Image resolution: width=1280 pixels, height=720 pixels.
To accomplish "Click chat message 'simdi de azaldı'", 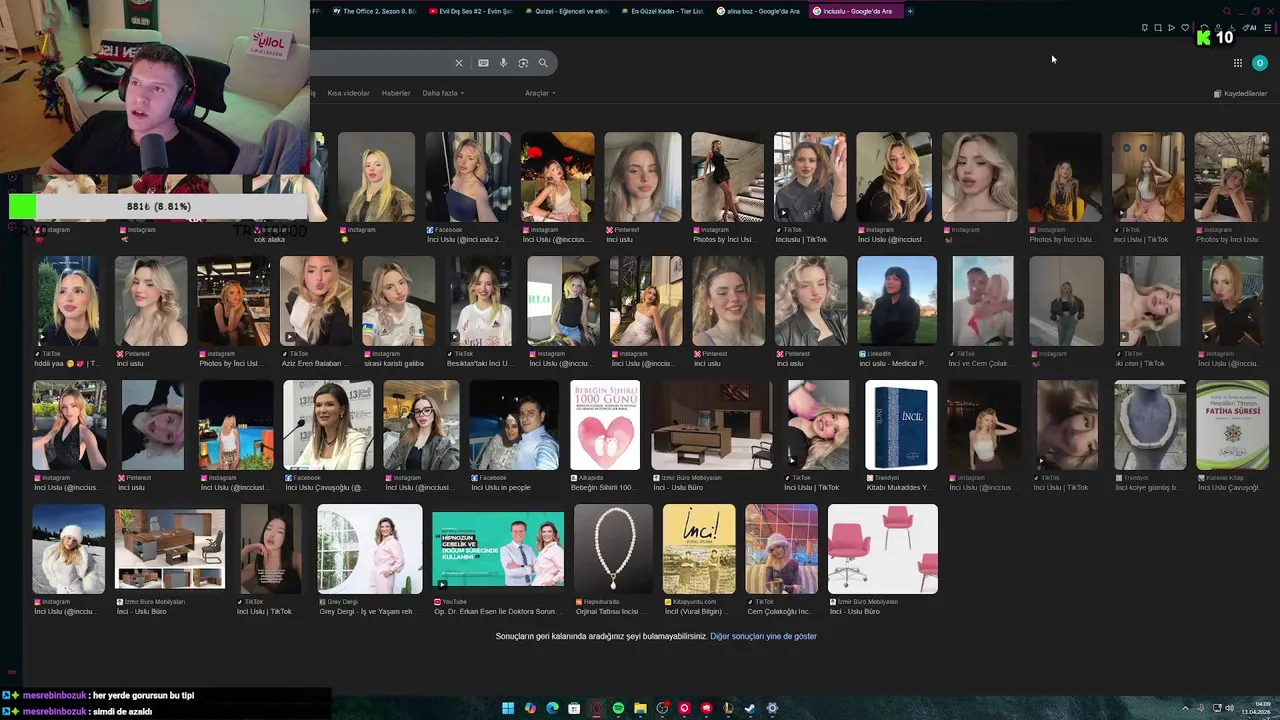I will (x=120, y=712).
